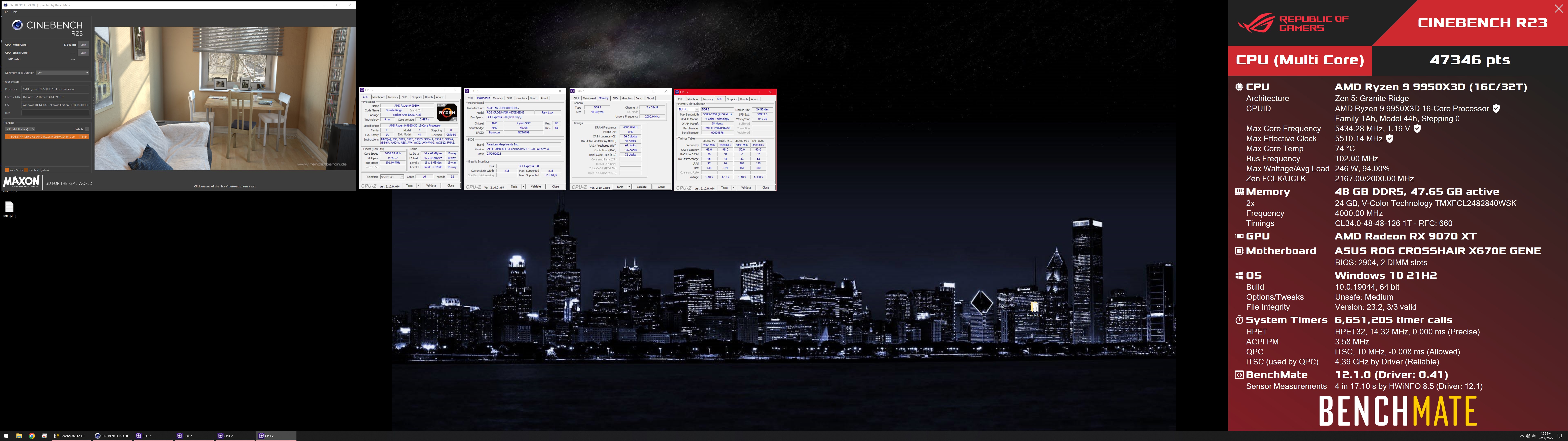The width and height of the screenshot is (1568, 441).
Task: Open the Minimum Test Duration dropdown
Action: click(62, 72)
